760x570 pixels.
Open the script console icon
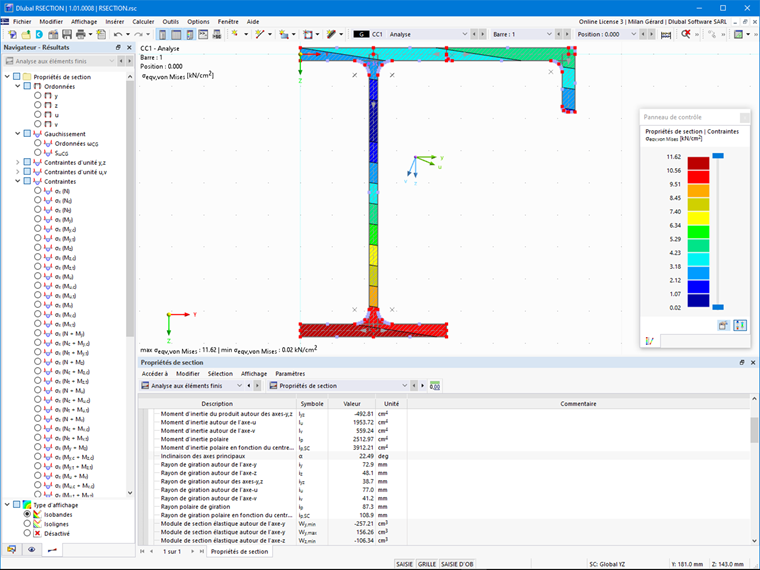[x=203, y=34]
